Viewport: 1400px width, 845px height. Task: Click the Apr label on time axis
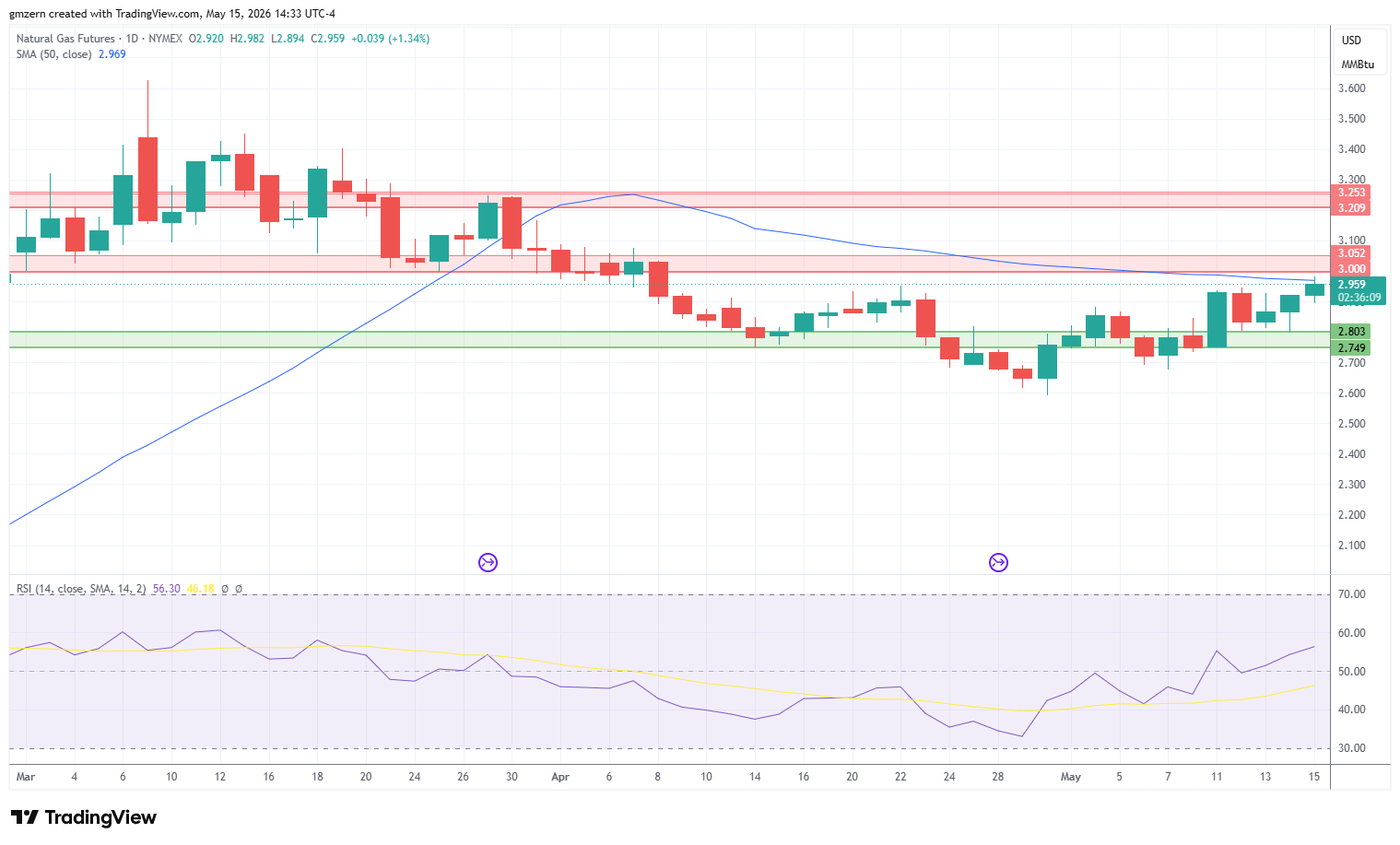tap(560, 777)
